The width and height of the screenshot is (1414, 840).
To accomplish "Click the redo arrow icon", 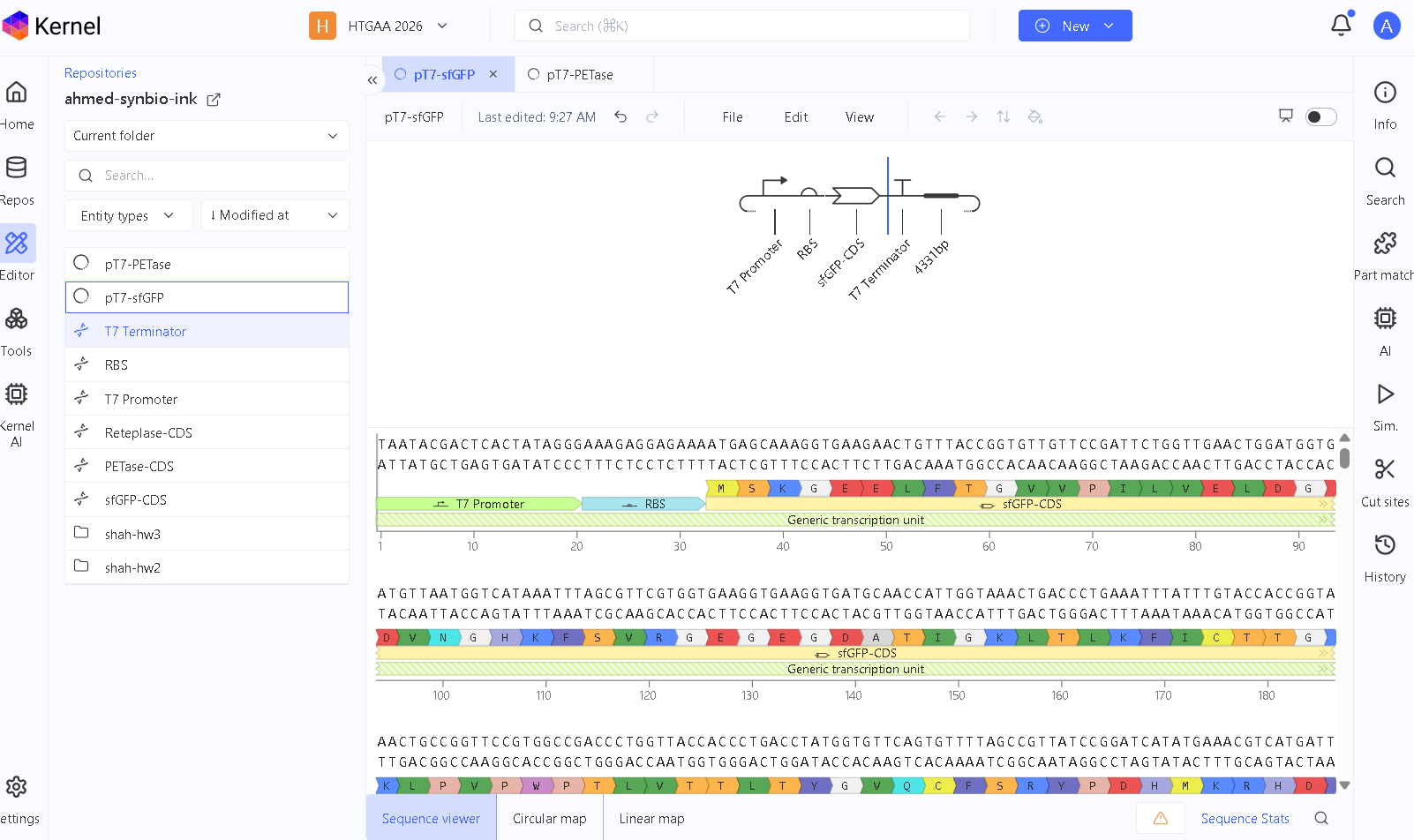I will 652,116.
